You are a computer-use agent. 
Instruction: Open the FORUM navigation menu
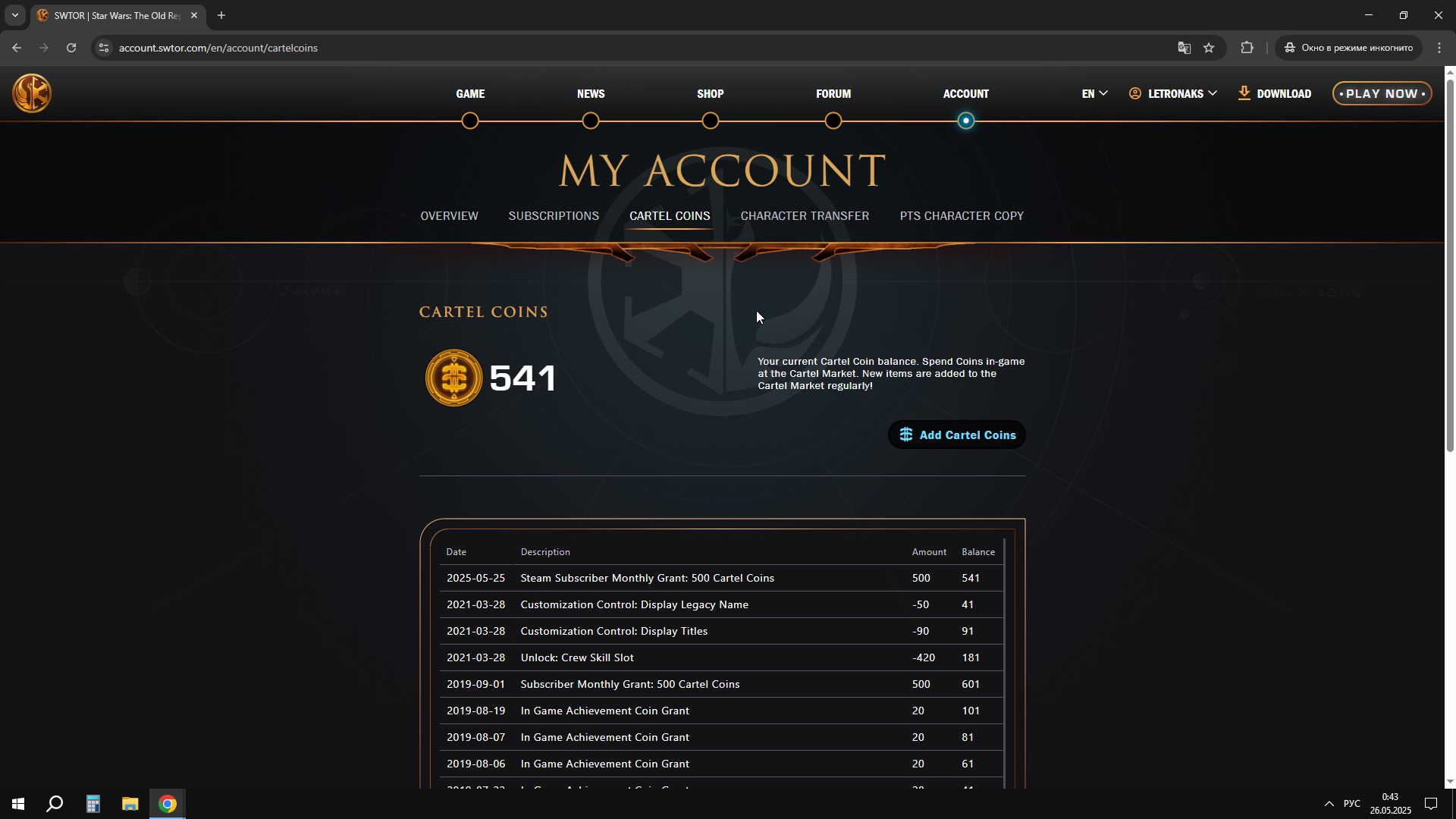click(833, 93)
